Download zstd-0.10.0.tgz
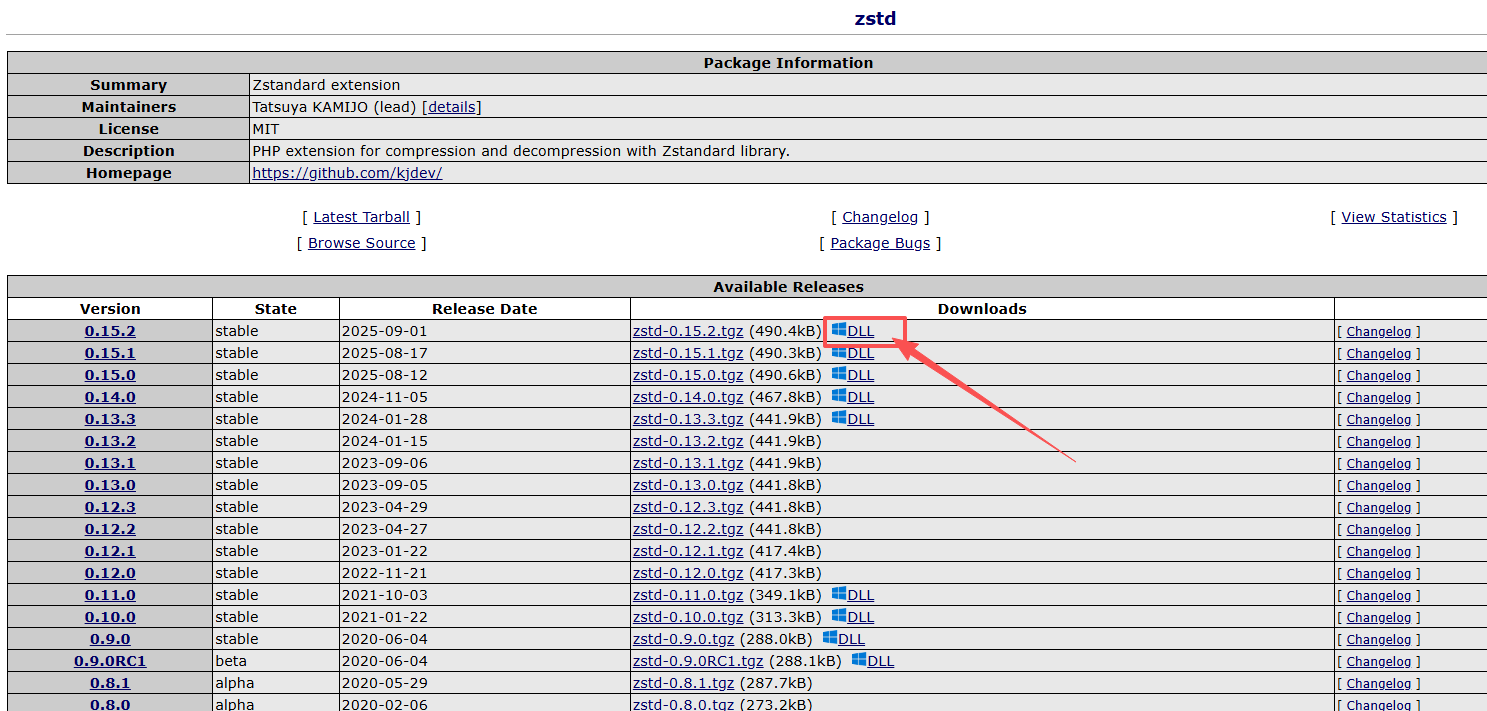 pos(688,617)
